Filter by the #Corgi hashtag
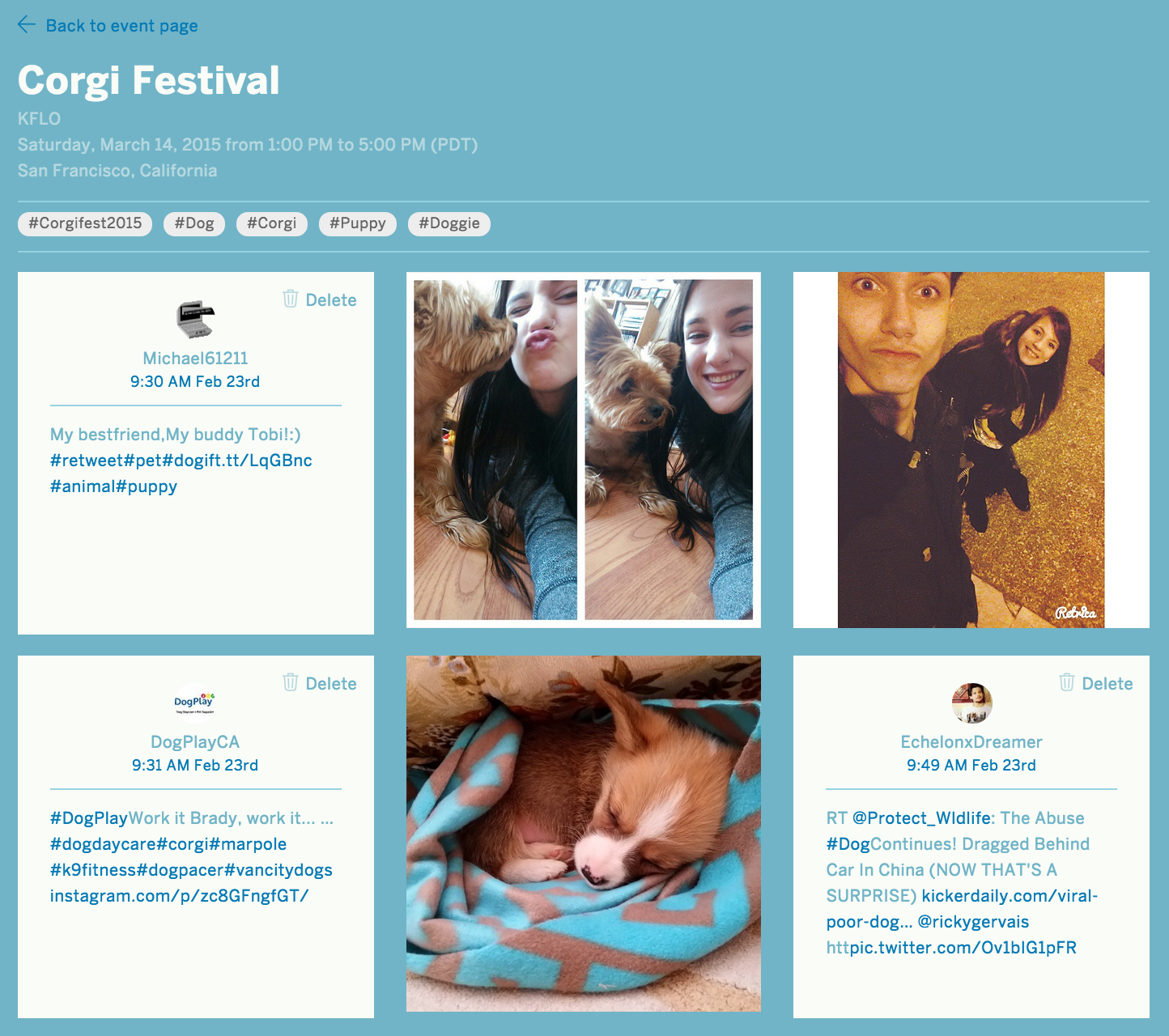This screenshot has height=1036, width=1169. pos(272,223)
